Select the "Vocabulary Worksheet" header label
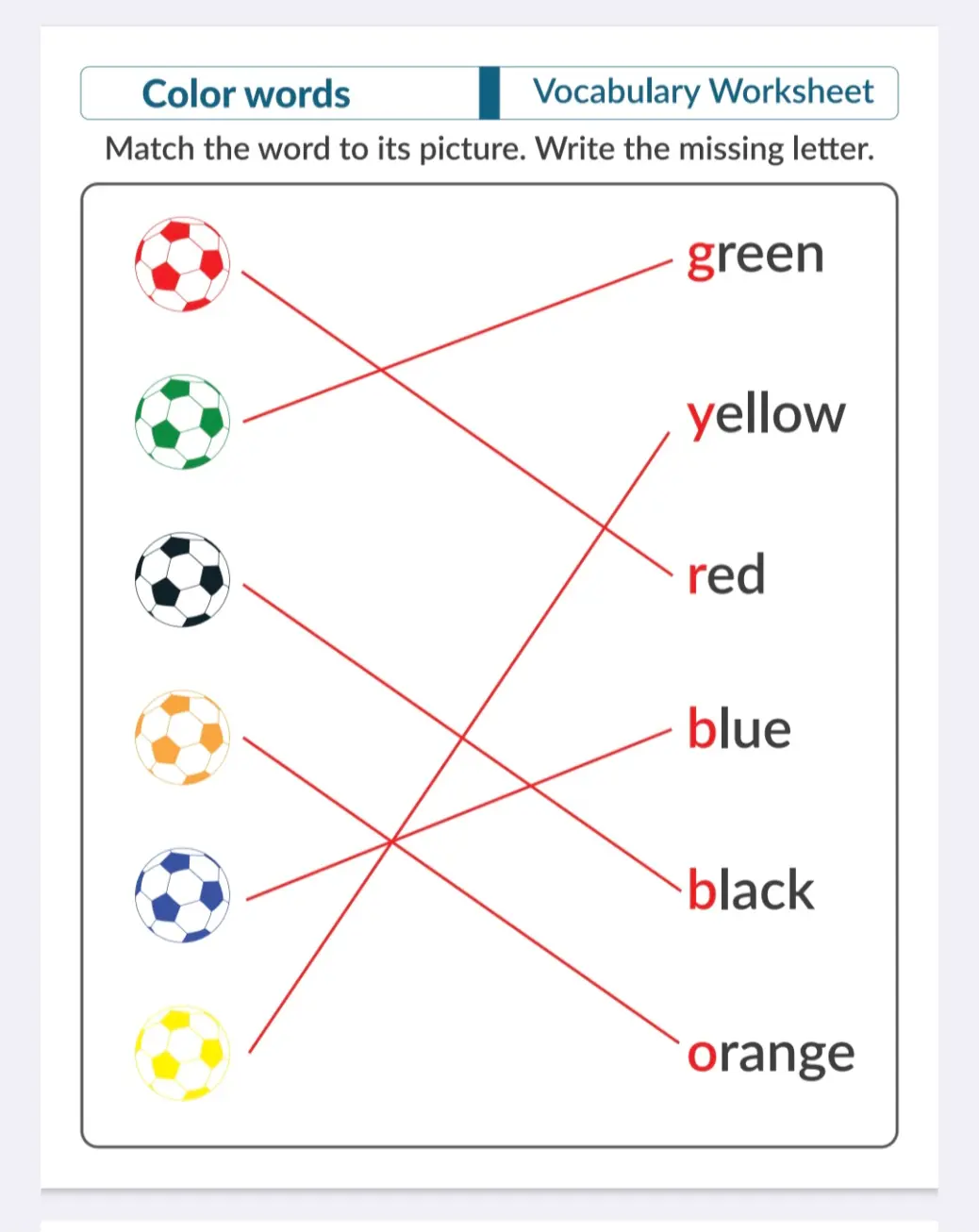 coord(704,92)
